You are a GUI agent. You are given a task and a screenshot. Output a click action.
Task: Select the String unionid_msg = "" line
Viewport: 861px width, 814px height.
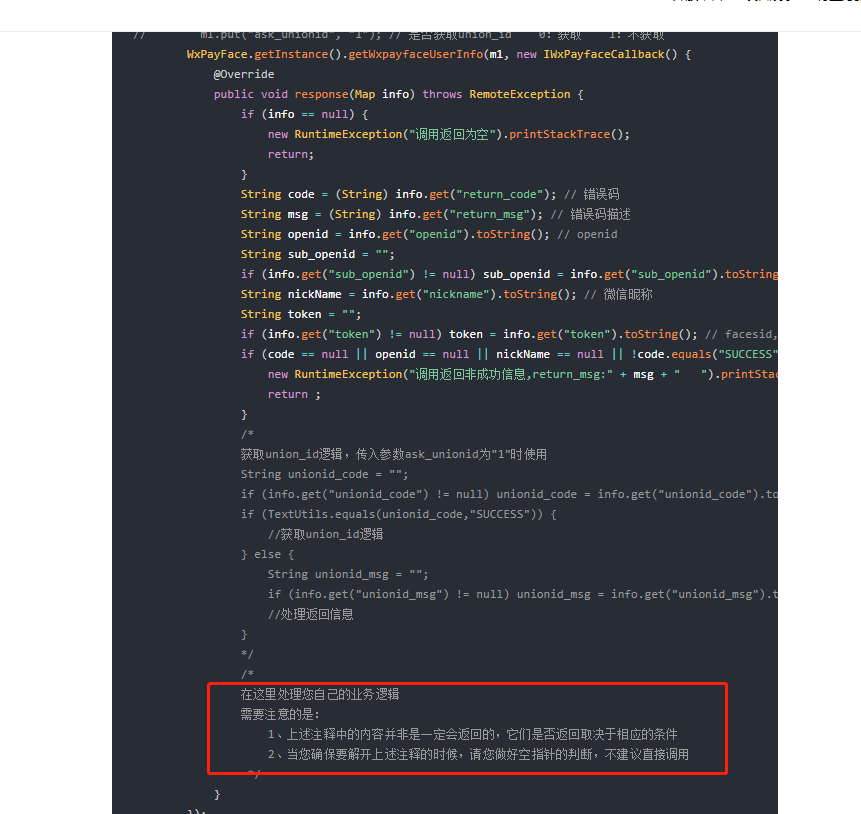348,575
